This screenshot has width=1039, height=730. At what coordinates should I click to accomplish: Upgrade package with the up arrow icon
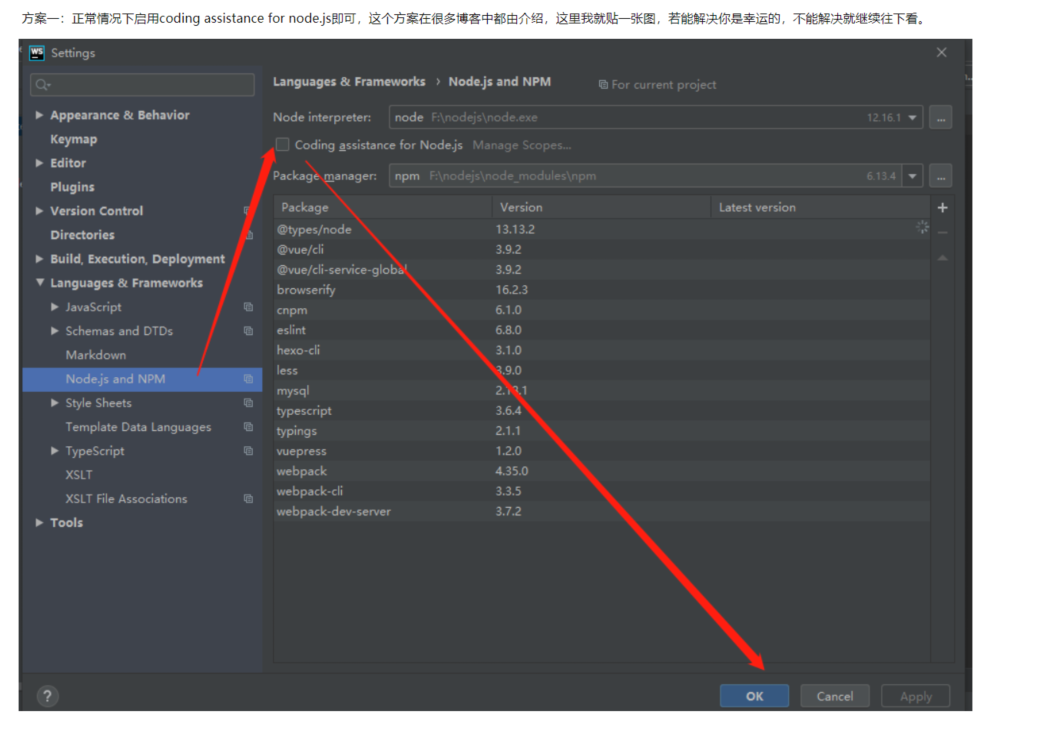click(x=942, y=258)
